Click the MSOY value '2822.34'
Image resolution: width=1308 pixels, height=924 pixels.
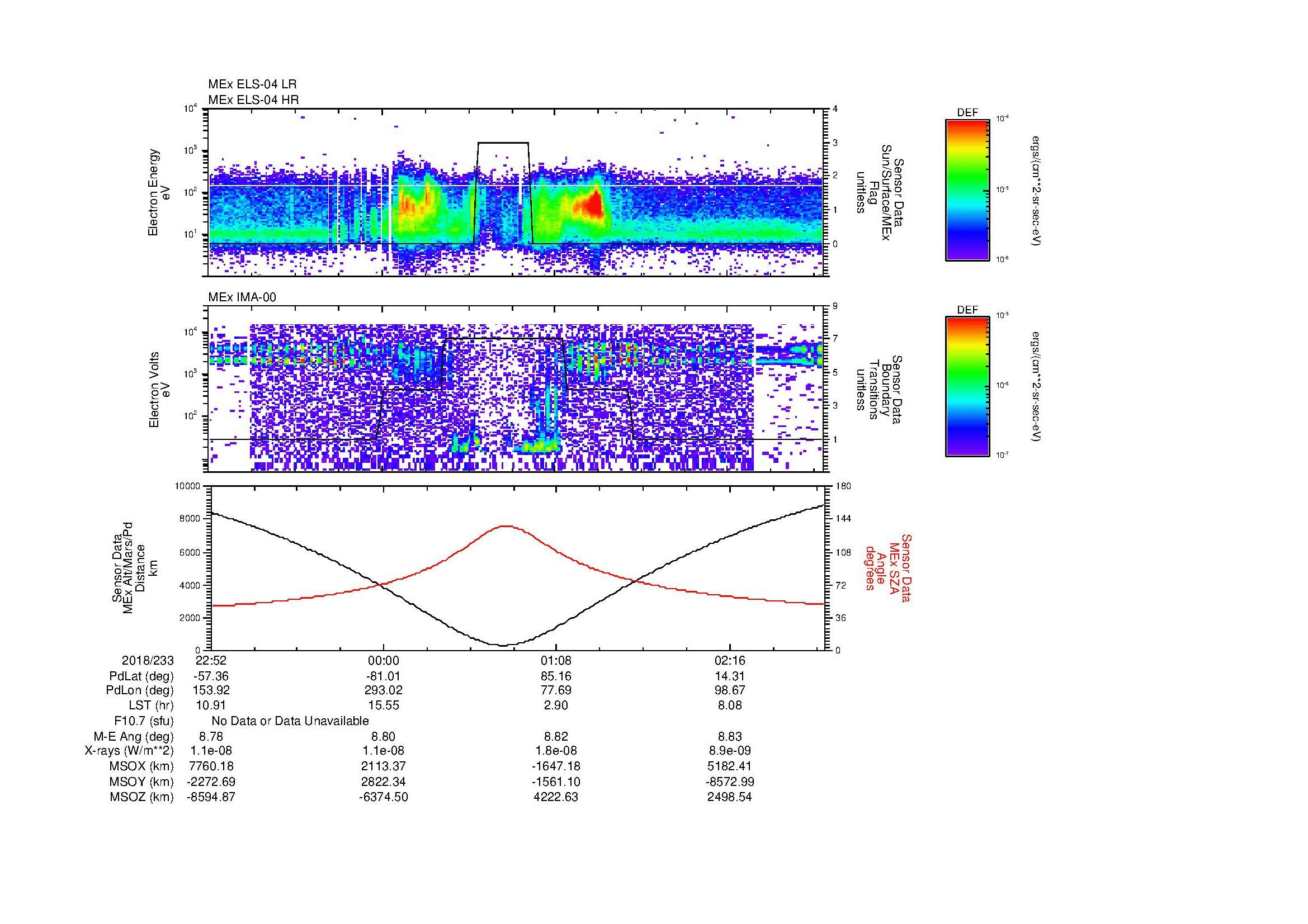click(x=384, y=781)
